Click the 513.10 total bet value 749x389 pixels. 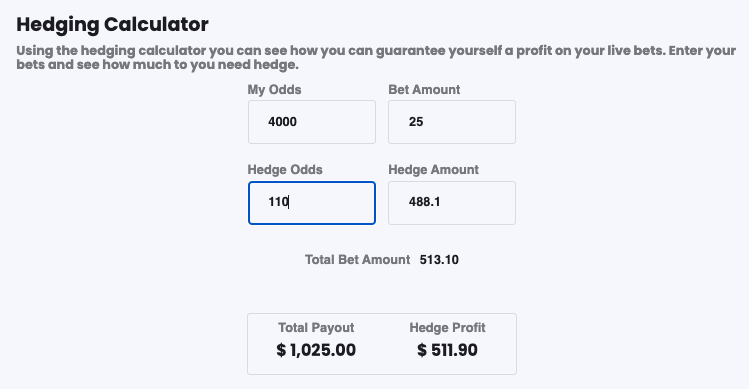pos(439,259)
